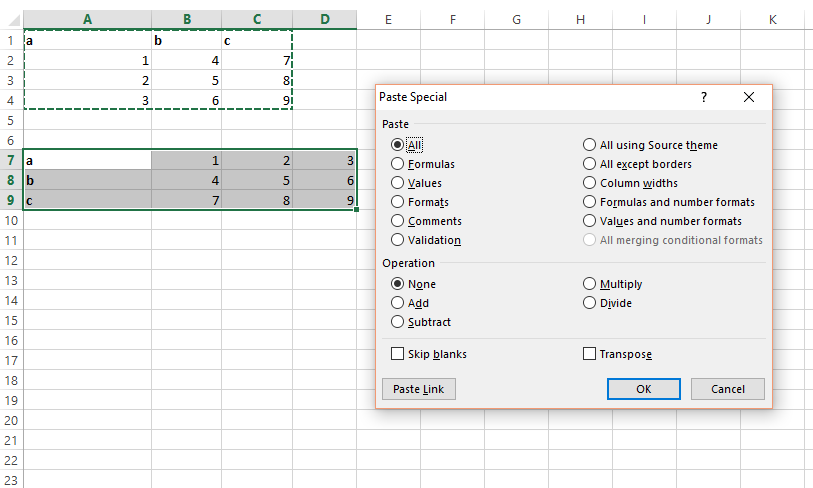Click cell A8 containing 'b'
Screen dimensions: 813x488
point(88,180)
